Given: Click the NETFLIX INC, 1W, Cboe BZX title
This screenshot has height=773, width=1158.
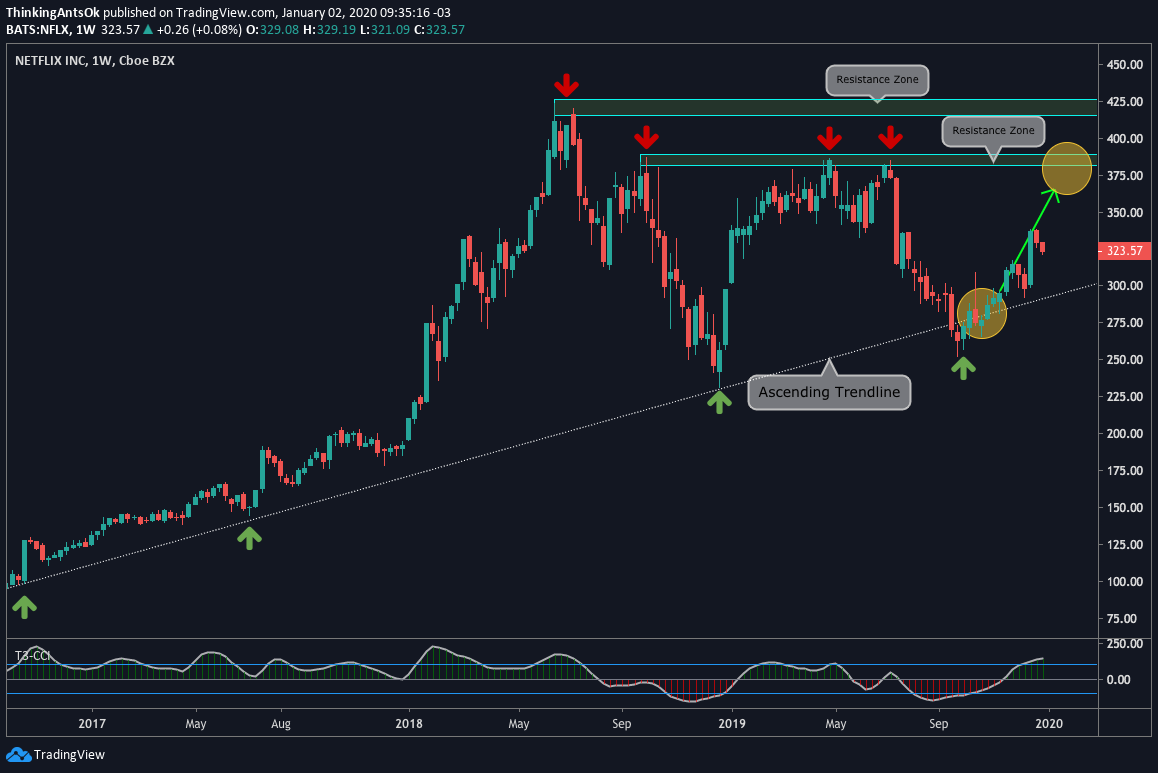Looking at the screenshot, I should pyautogui.click(x=95, y=61).
